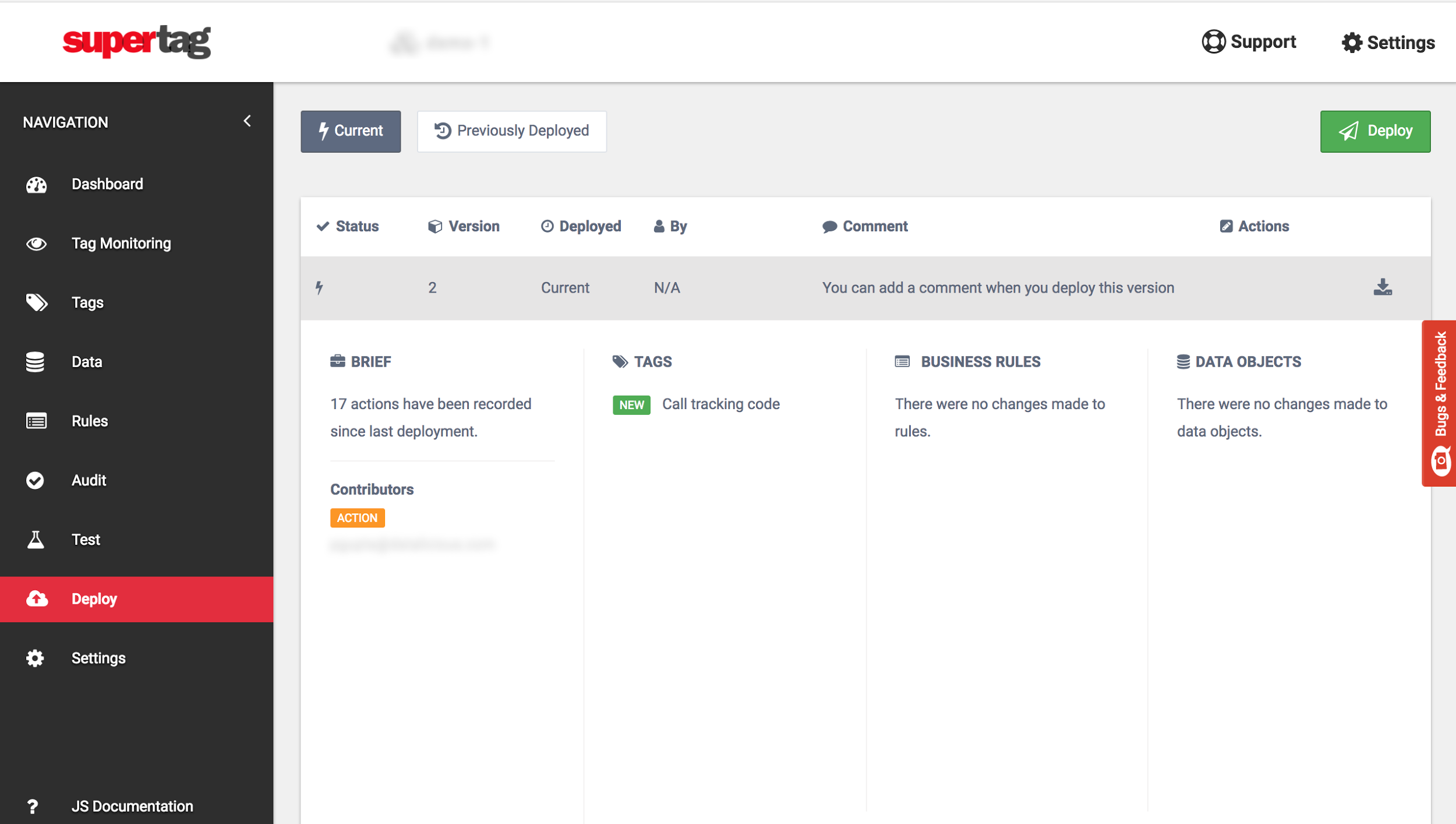Click the NEW tag badge
Screen dimensions: 1456x824
631,404
